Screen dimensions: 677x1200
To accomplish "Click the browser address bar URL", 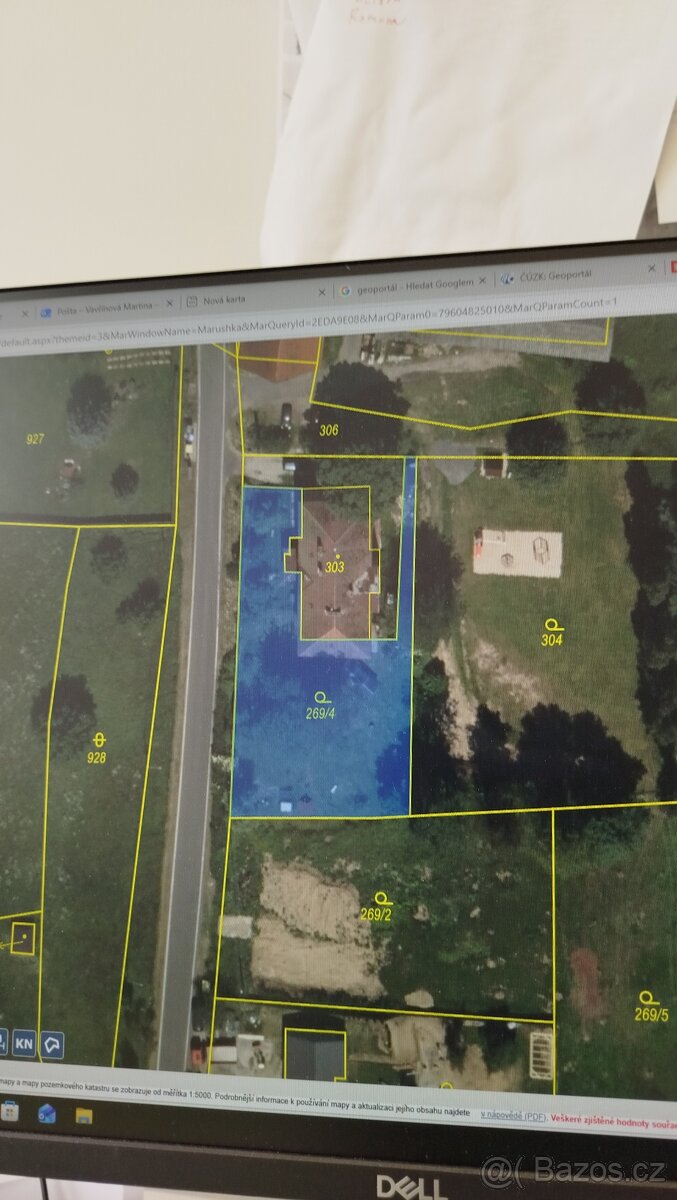I will (300, 324).
